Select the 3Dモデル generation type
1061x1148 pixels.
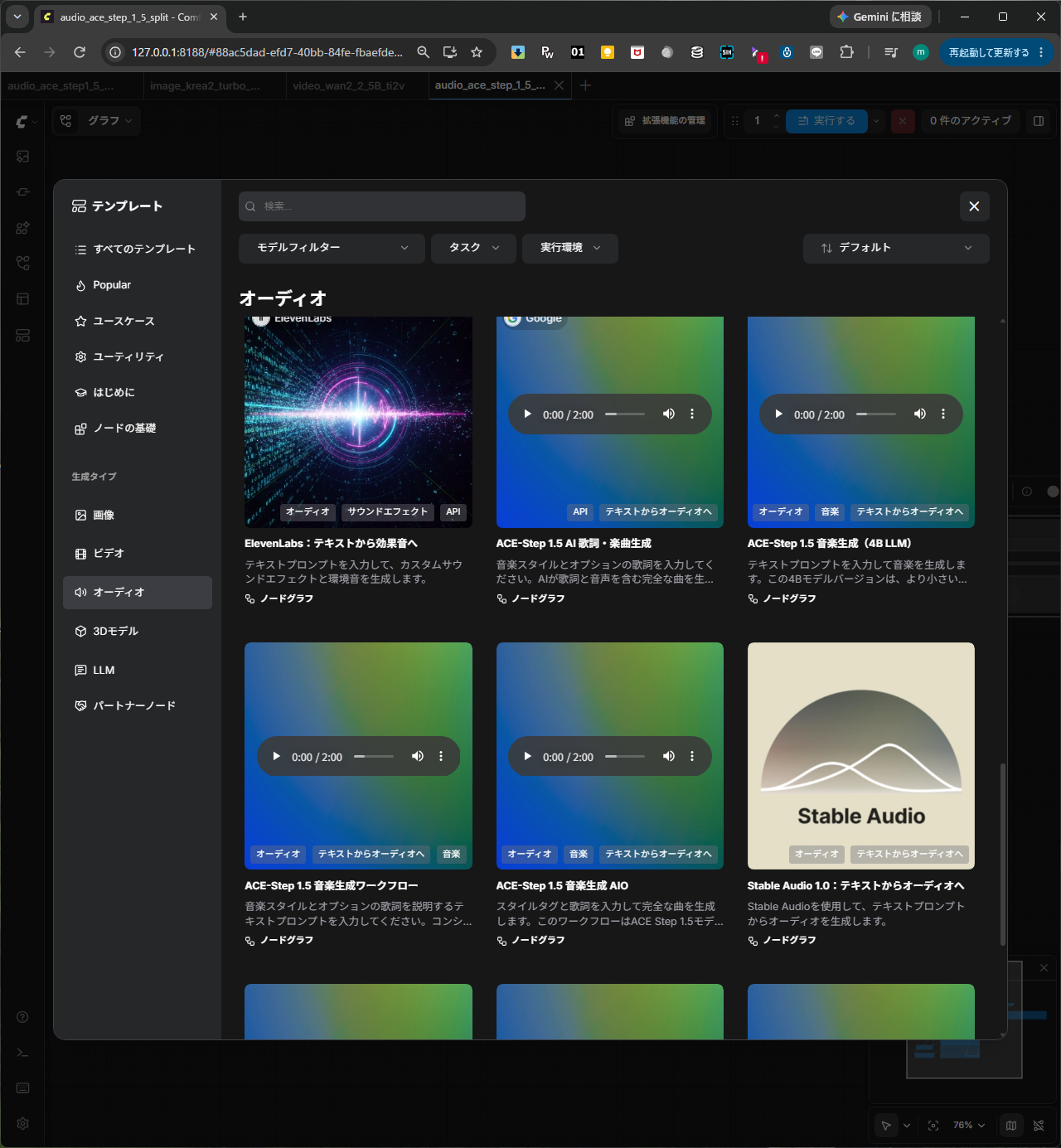coord(138,632)
